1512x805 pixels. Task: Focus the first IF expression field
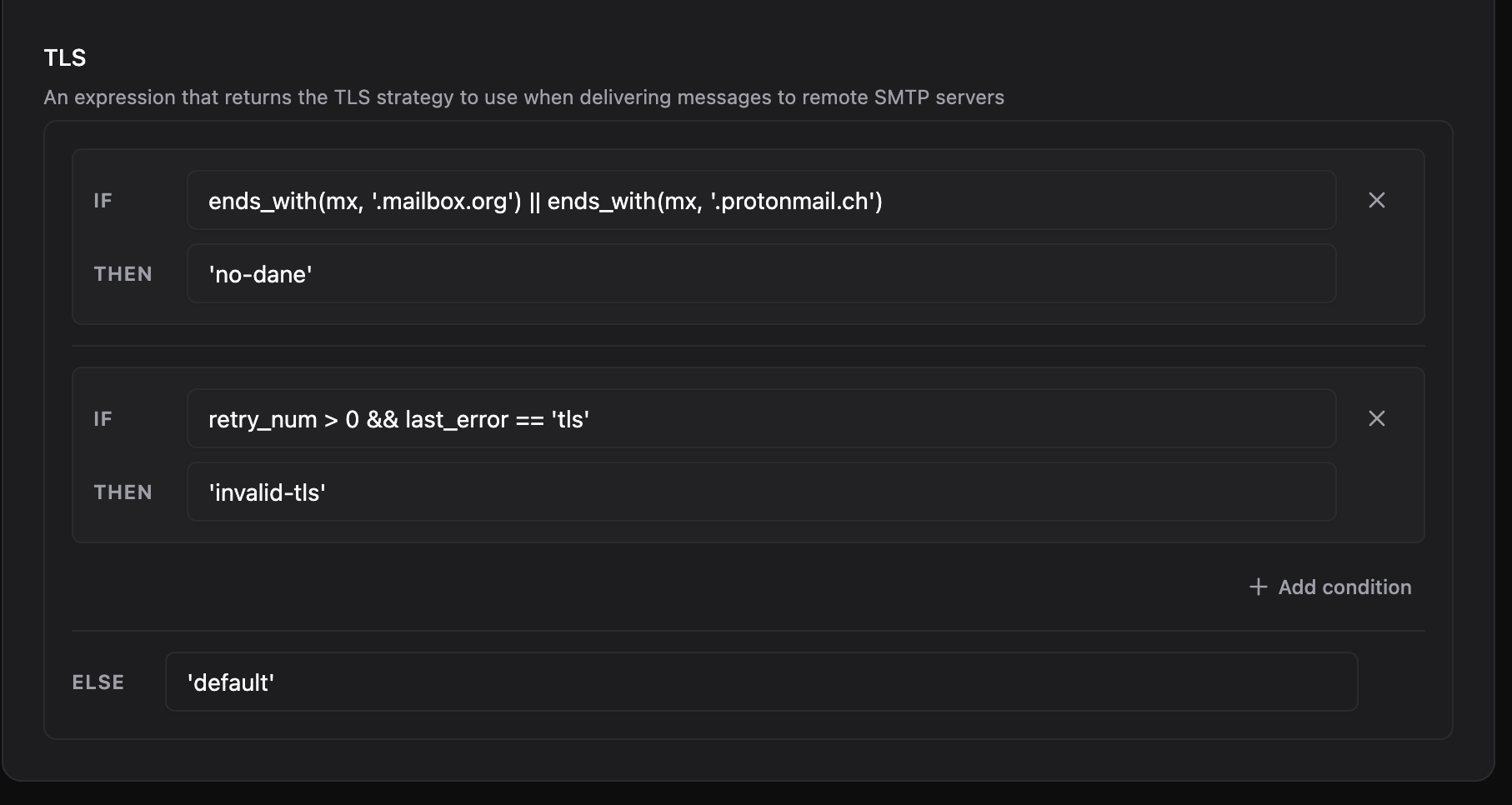pos(761,200)
